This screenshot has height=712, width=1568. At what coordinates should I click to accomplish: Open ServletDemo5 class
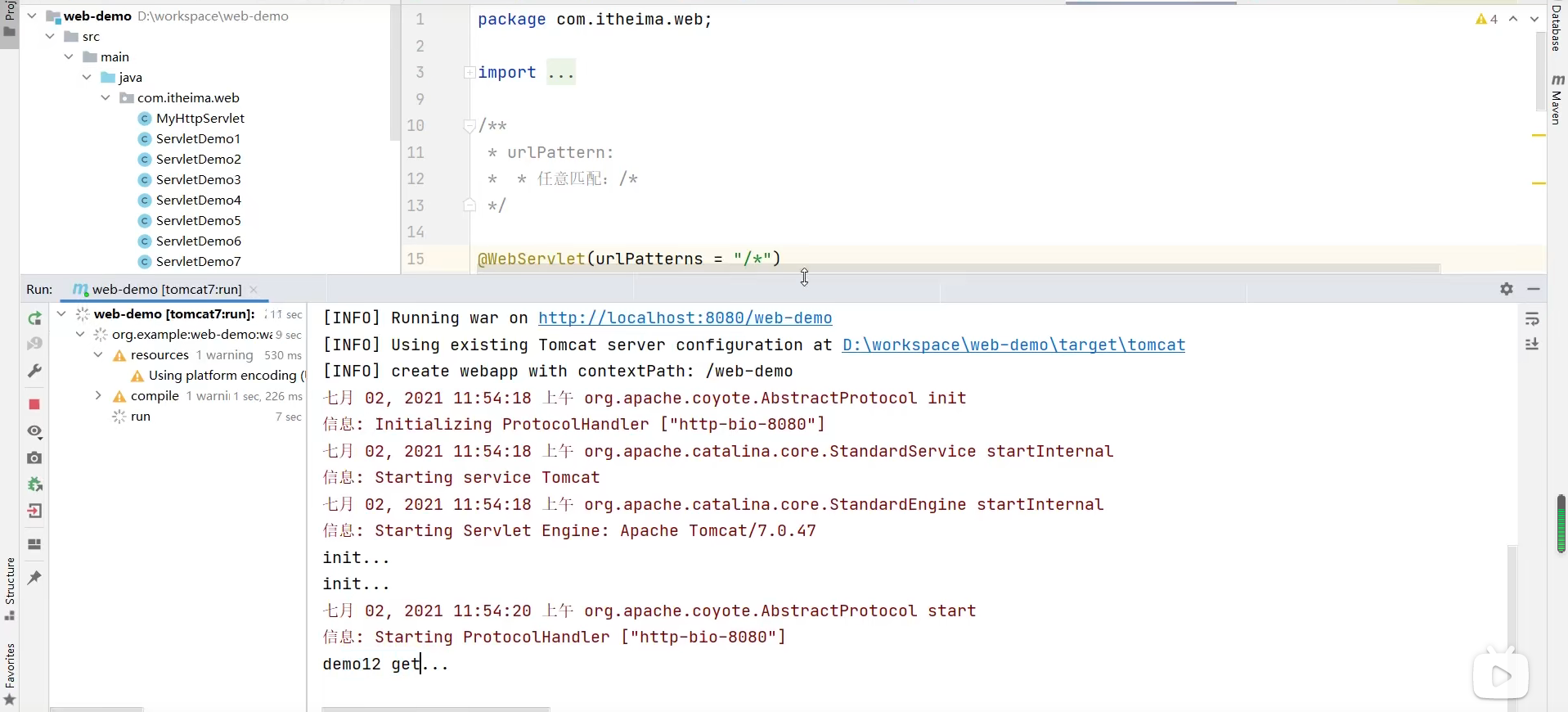[x=198, y=220]
